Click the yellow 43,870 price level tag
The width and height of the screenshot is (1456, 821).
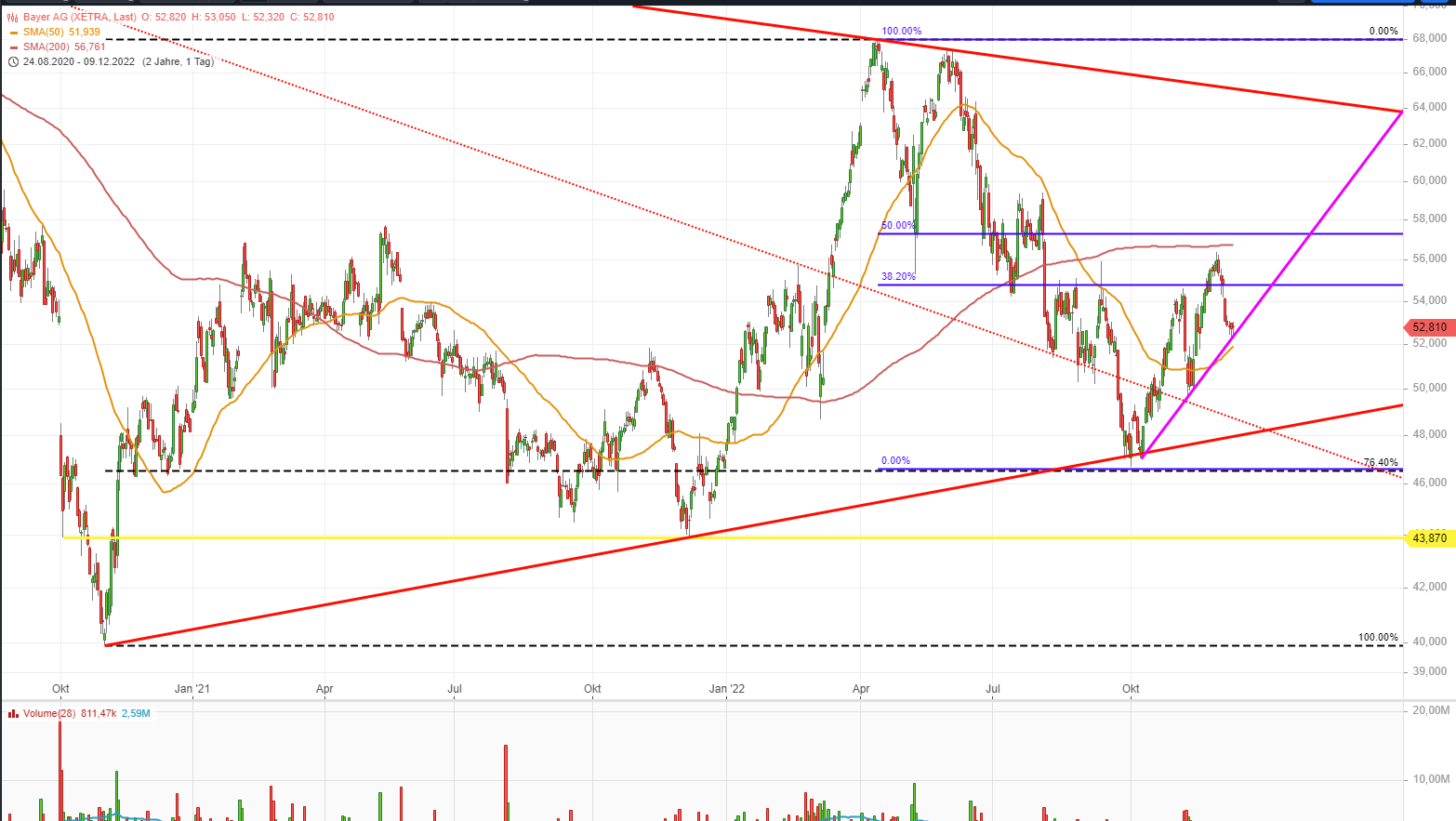1428,538
